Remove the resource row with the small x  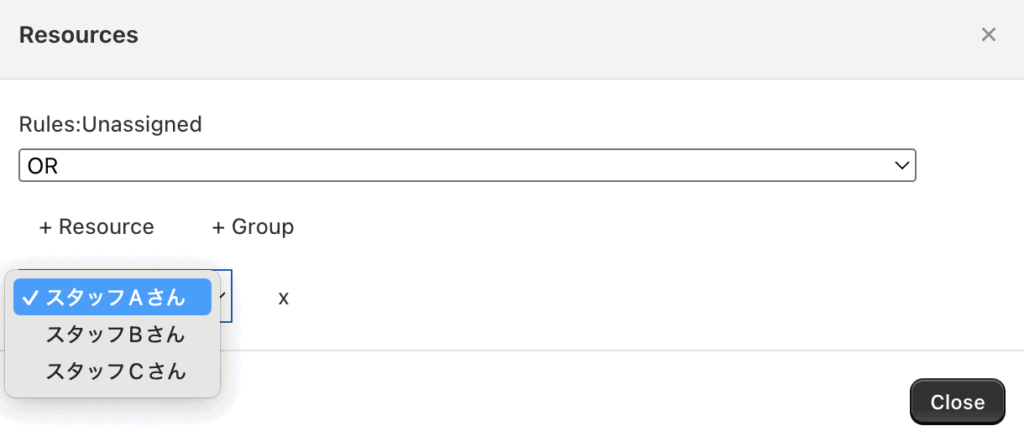pos(284,297)
